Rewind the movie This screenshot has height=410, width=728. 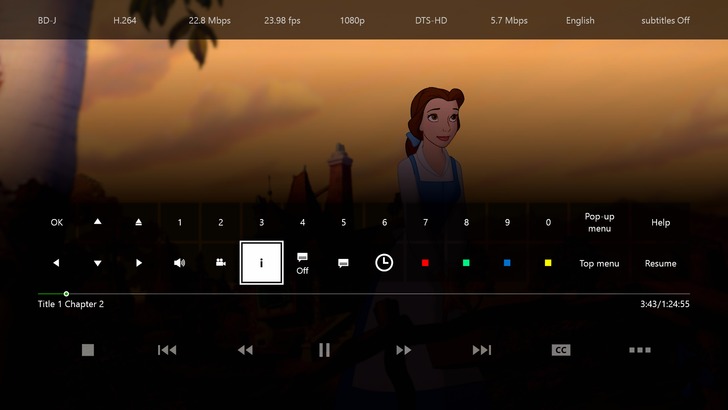pyautogui.click(x=245, y=350)
